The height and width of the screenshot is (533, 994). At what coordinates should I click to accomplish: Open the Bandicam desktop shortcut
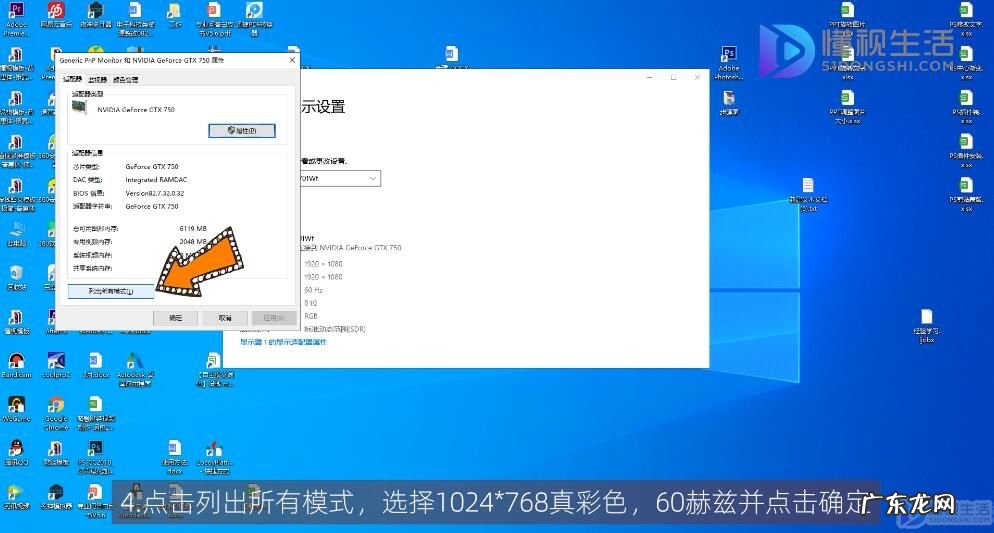pyautogui.click(x=16, y=366)
